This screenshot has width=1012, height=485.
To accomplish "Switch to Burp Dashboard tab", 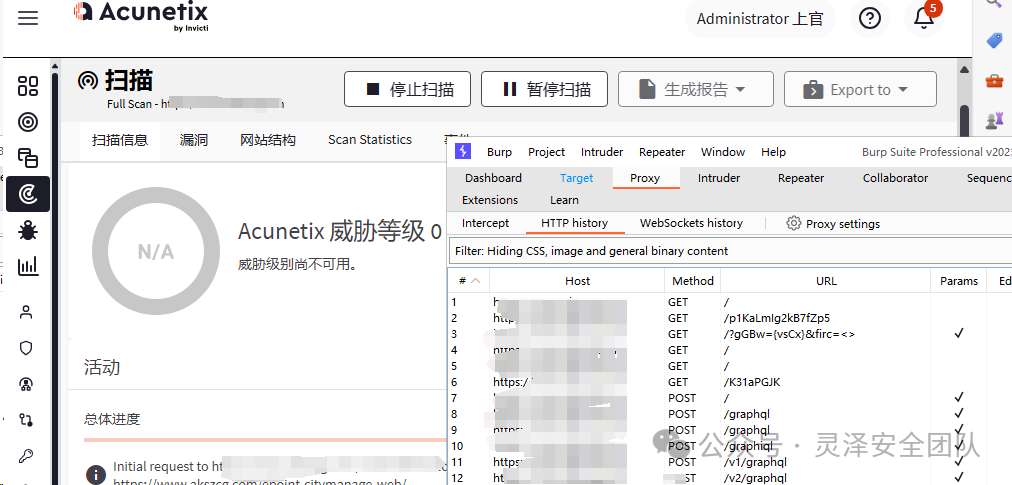I will click(x=493, y=178).
